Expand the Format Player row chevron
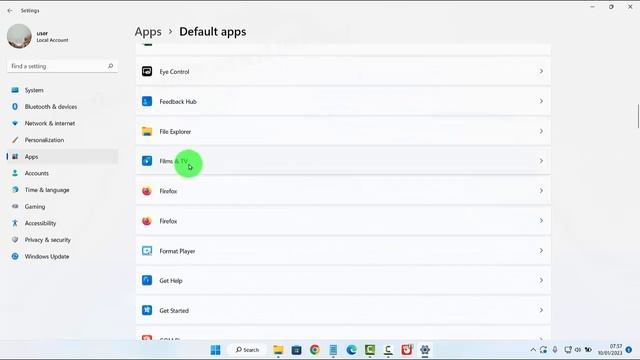 coord(541,251)
